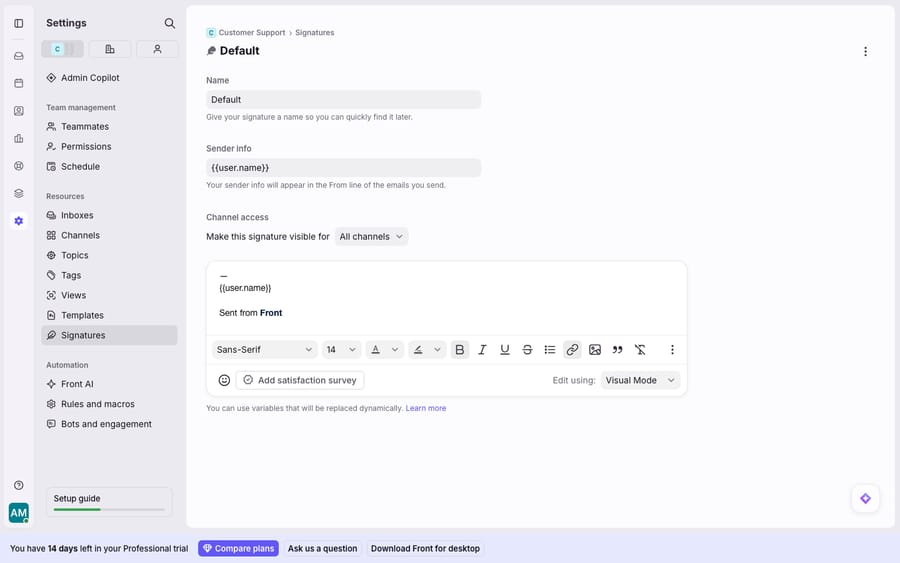Click the Name input field

(343, 100)
